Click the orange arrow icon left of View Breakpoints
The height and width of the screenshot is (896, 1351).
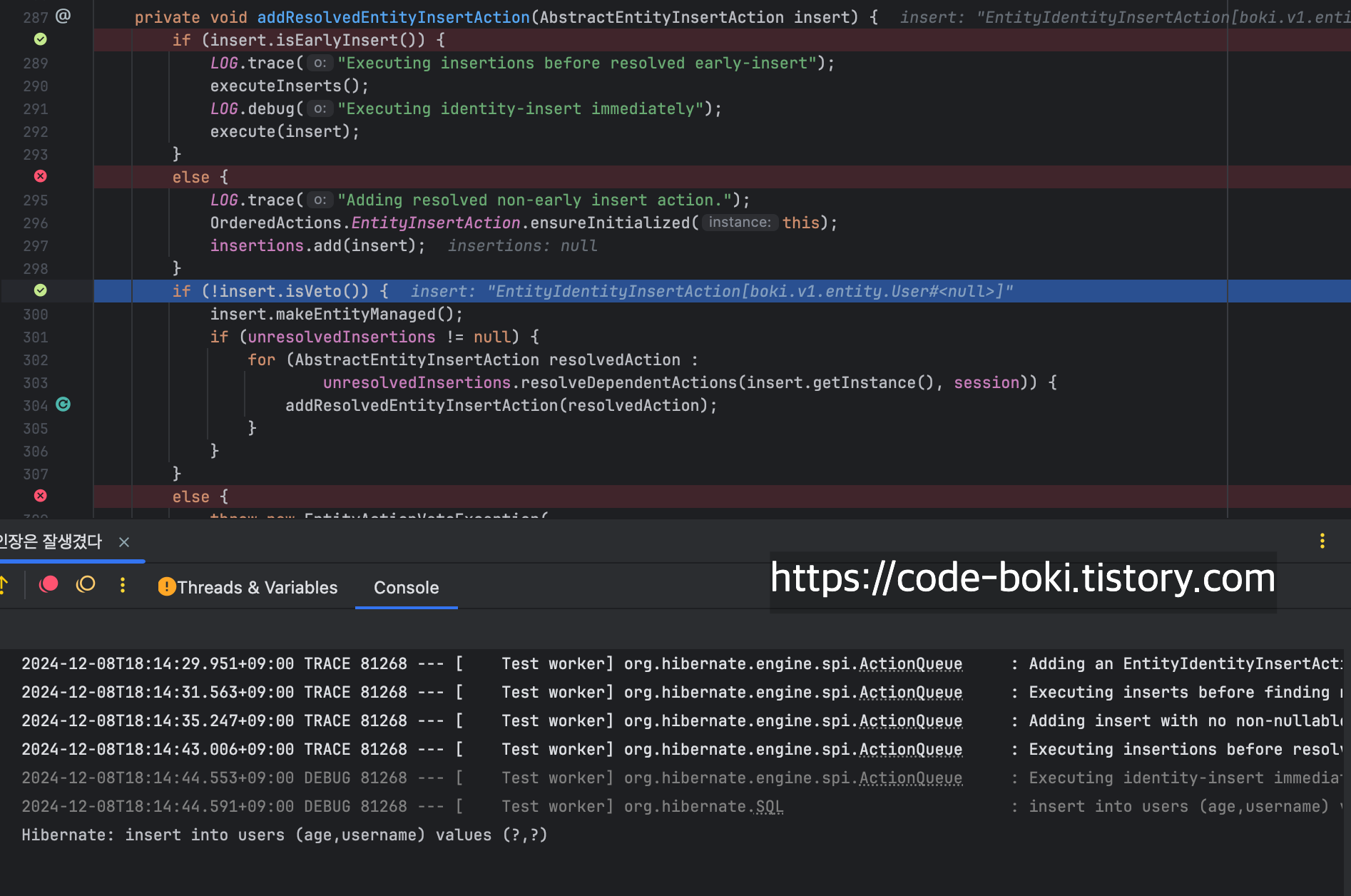(4, 585)
